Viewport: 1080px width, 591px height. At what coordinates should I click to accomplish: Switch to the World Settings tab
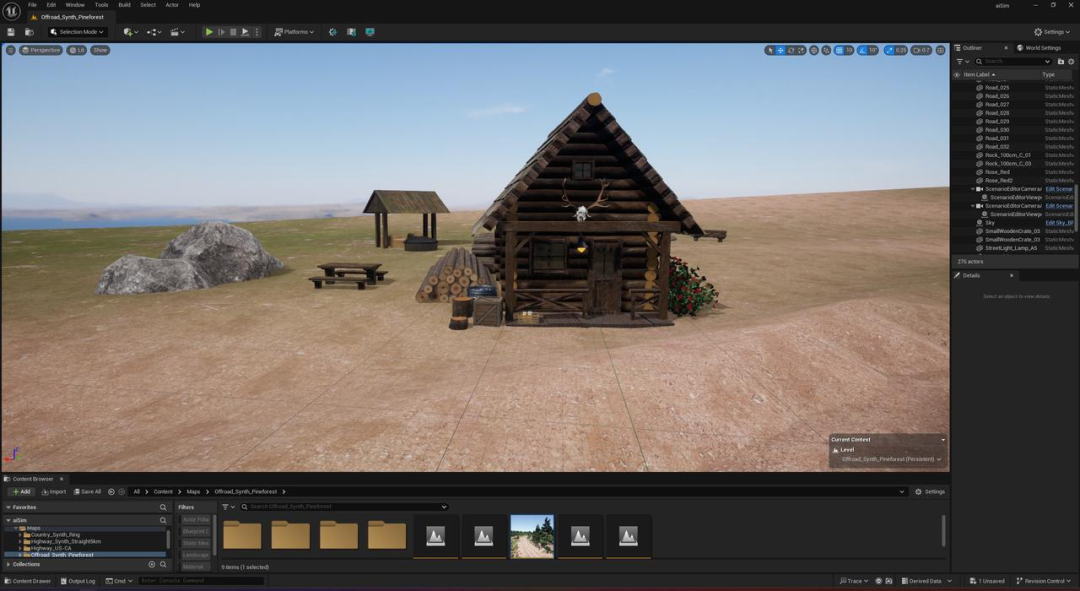click(1039, 48)
